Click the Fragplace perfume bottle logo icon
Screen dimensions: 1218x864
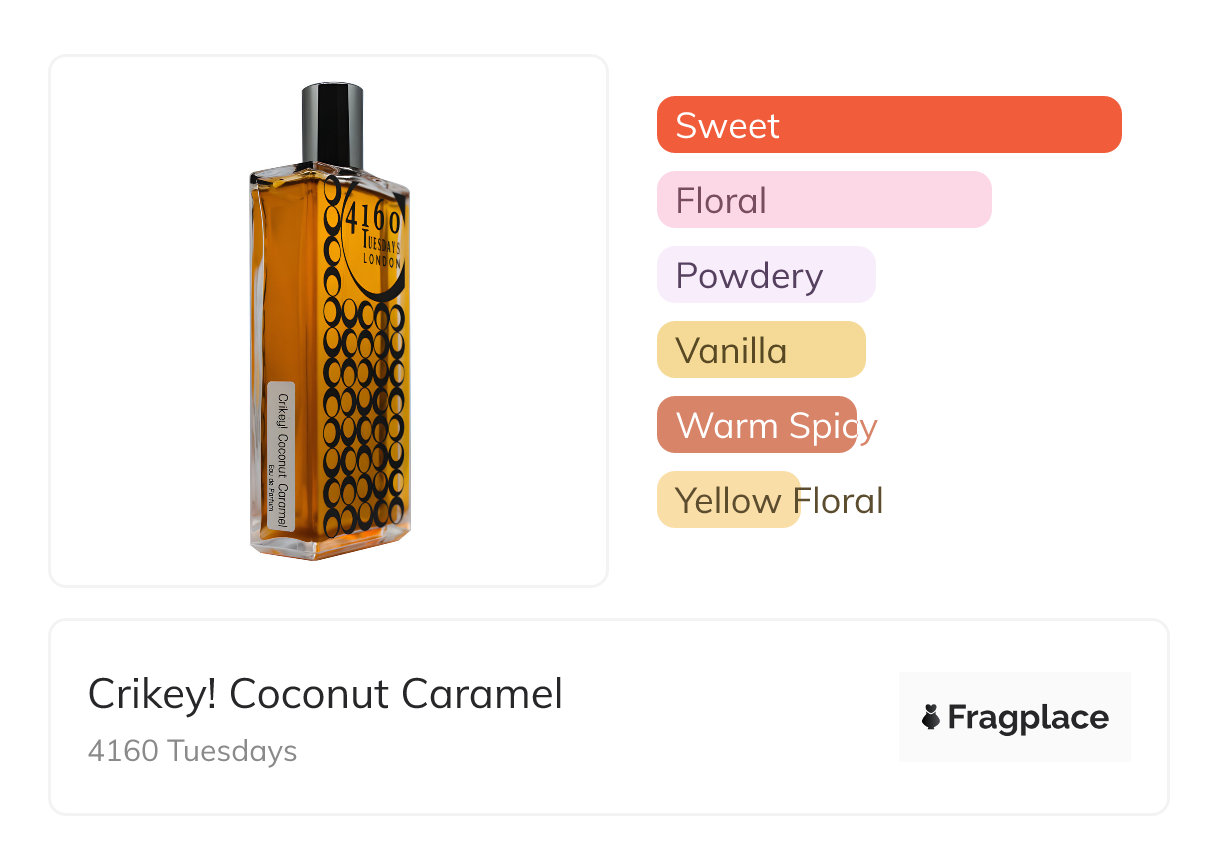pos(931,717)
